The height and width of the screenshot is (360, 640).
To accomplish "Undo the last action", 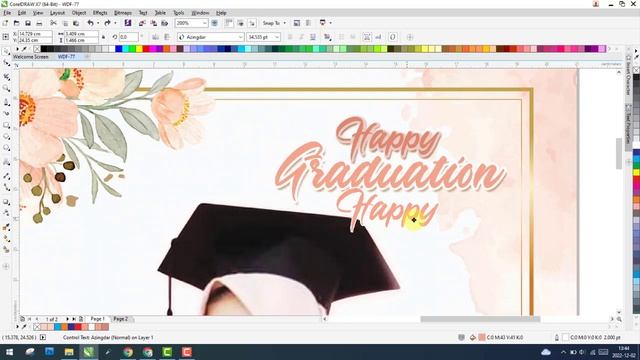I will (x=91, y=23).
